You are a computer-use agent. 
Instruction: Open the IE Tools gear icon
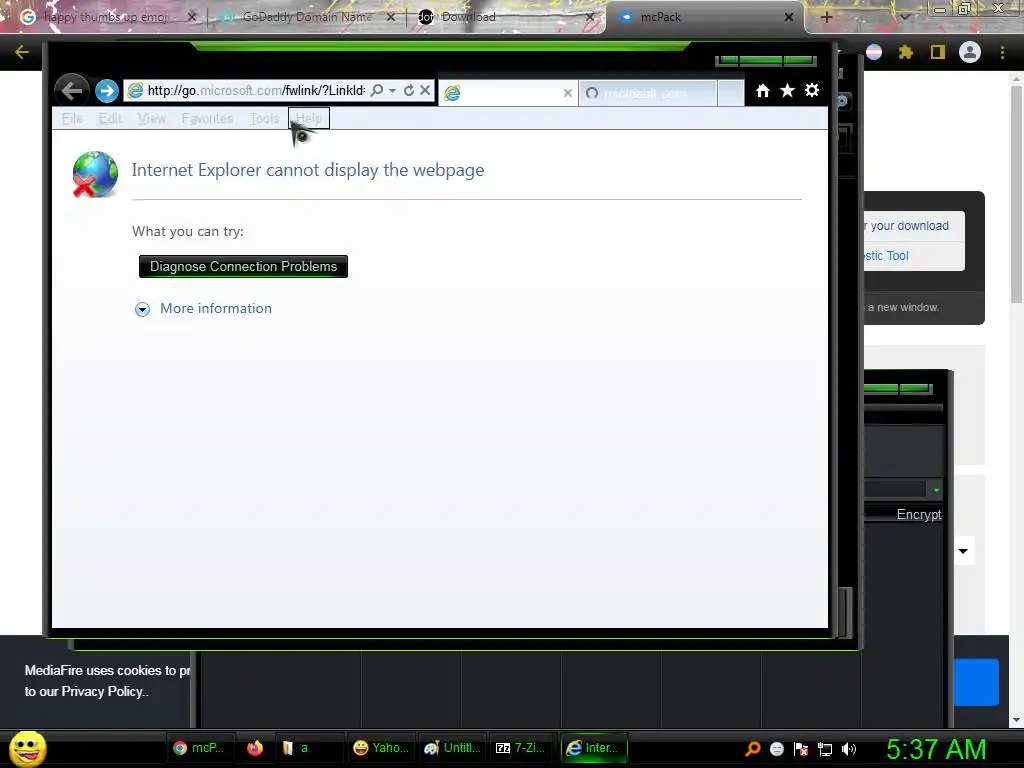pyautogui.click(x=812, y=90)
